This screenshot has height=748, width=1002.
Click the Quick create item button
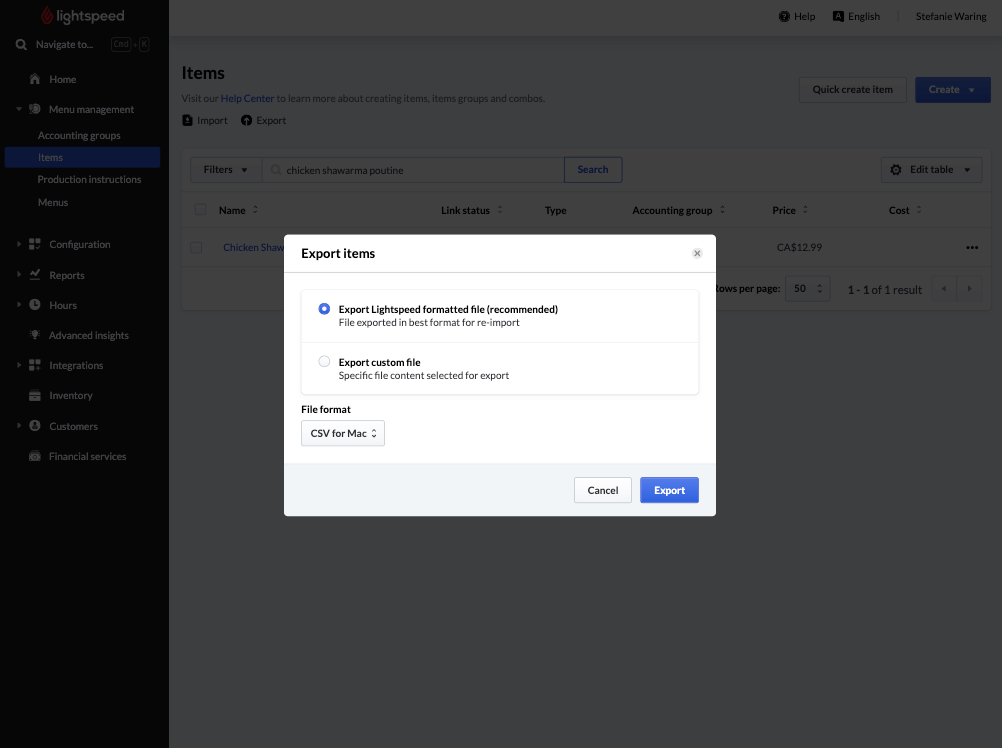(x=852, y=90)
